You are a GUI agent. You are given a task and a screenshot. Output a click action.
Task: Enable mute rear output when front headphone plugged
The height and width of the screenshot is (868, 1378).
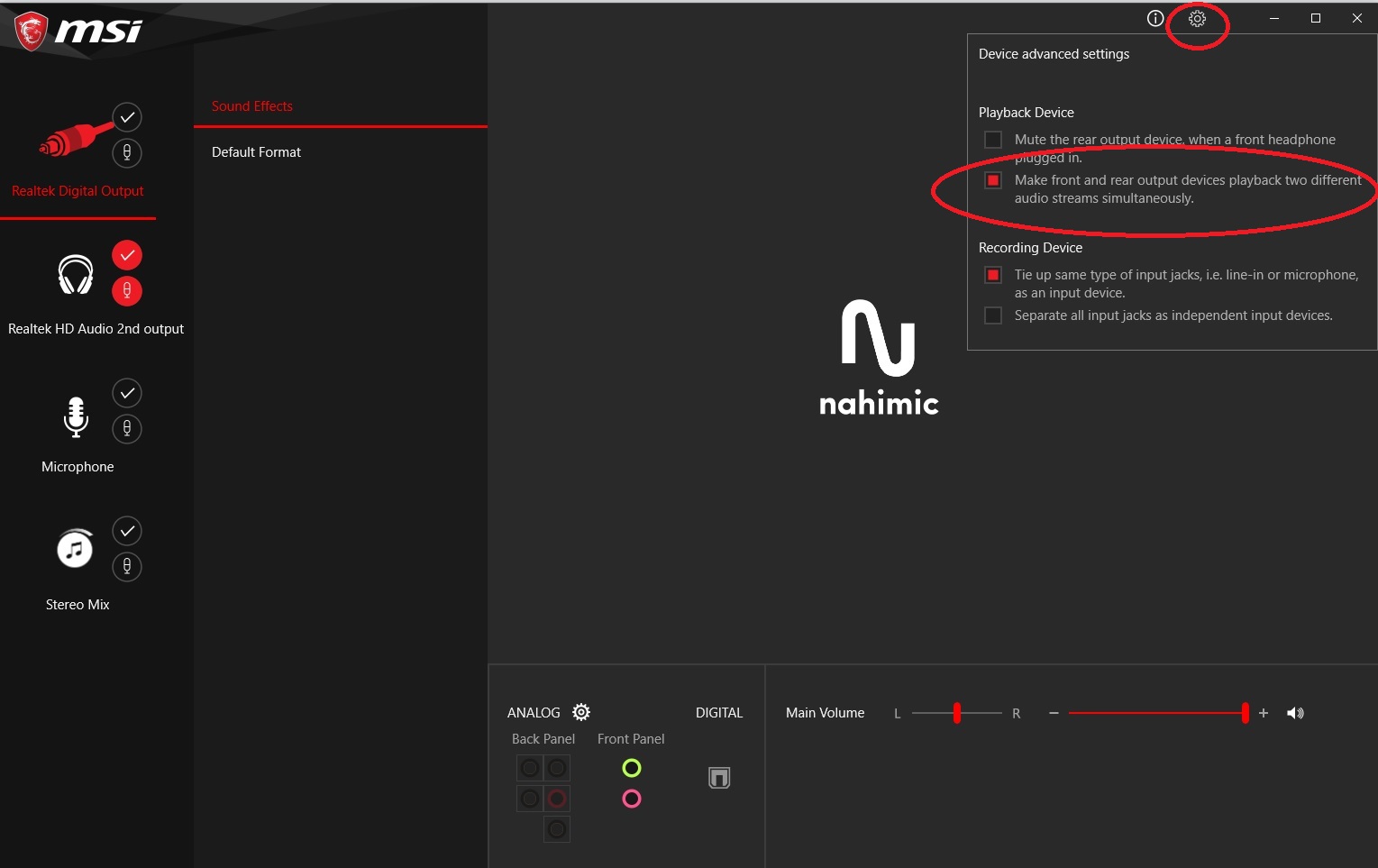click(x=993, y=140)
